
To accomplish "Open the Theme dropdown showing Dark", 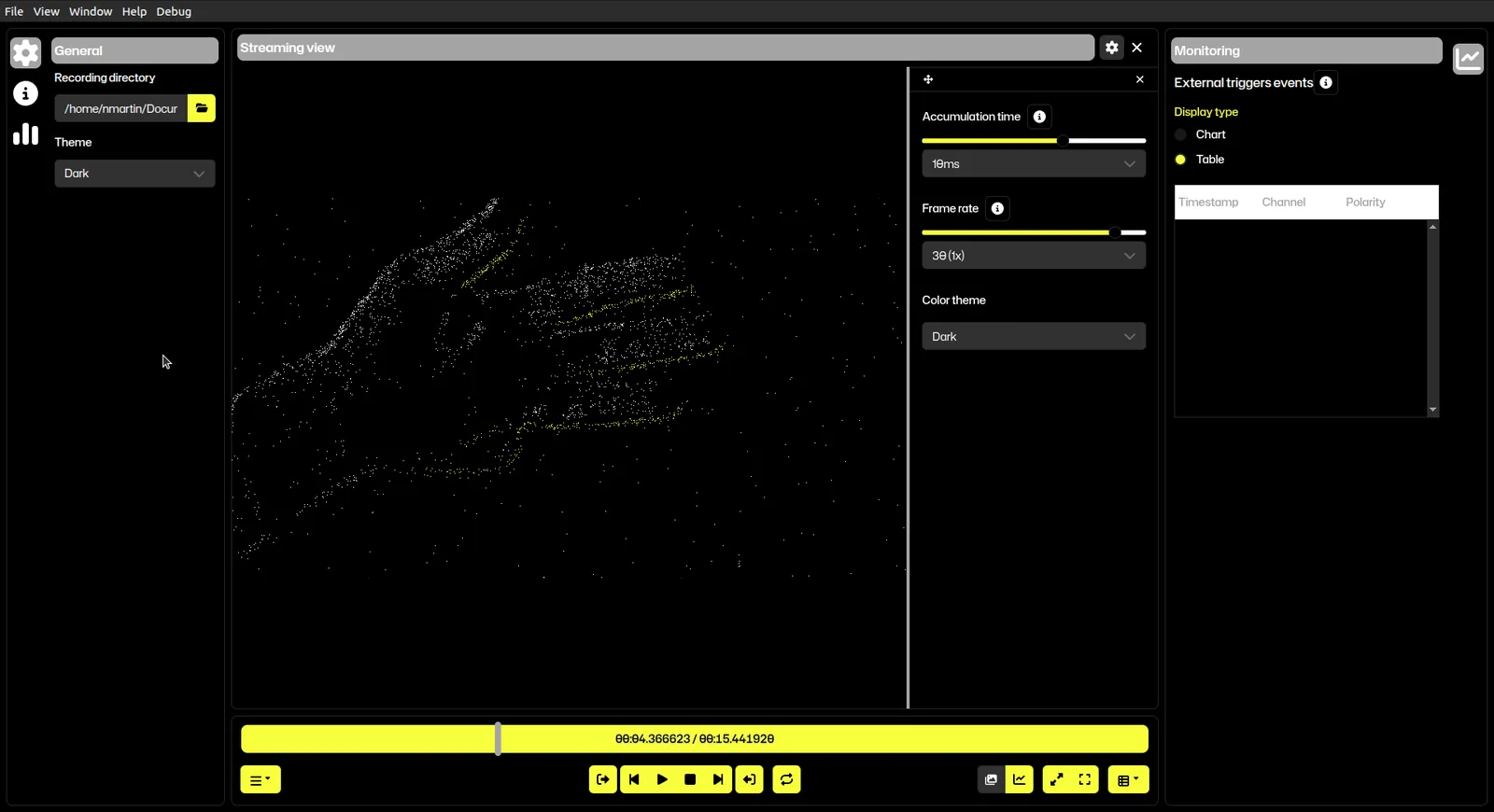I will [x=134, y=174].
